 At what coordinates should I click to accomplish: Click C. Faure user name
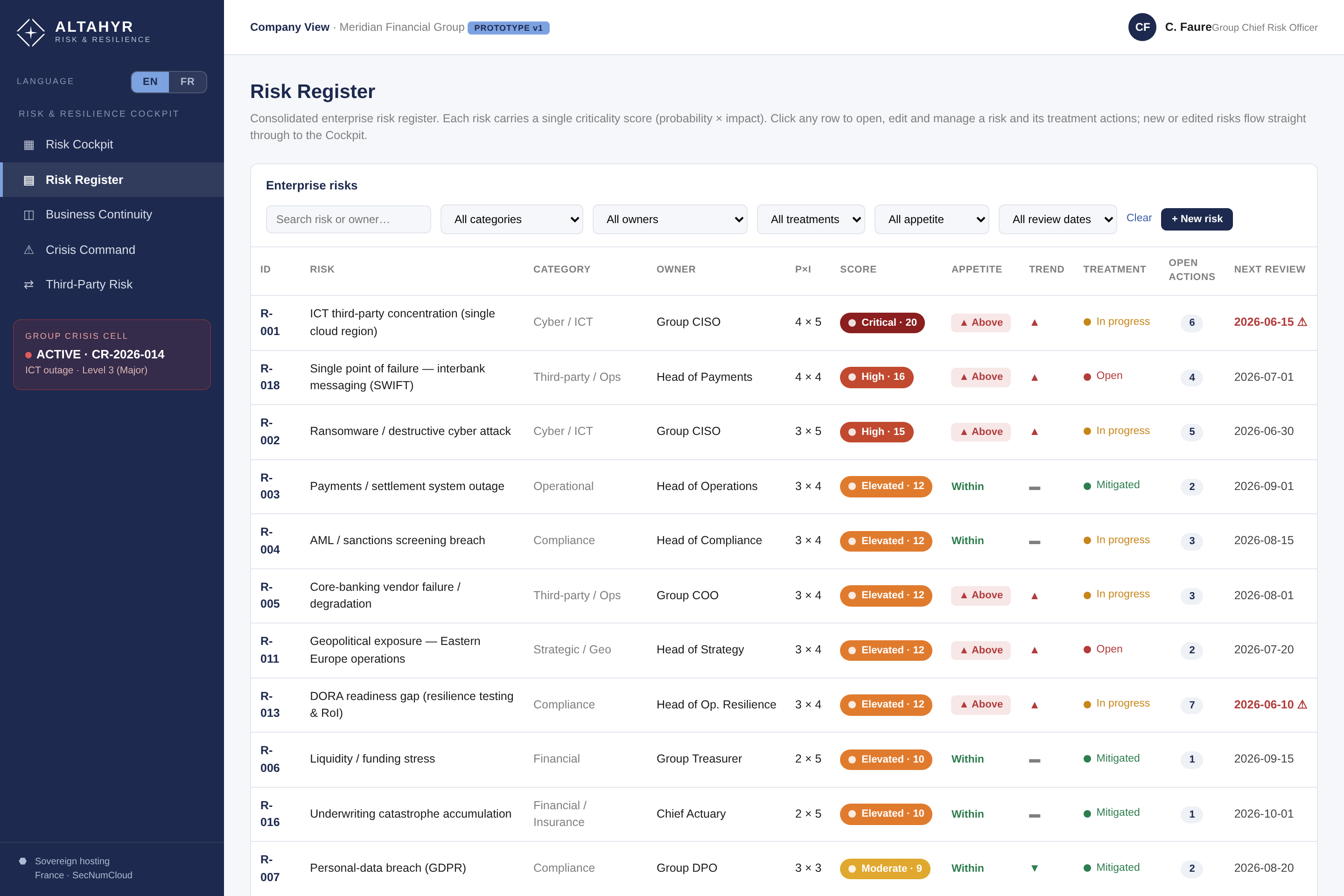[1188, 27]
